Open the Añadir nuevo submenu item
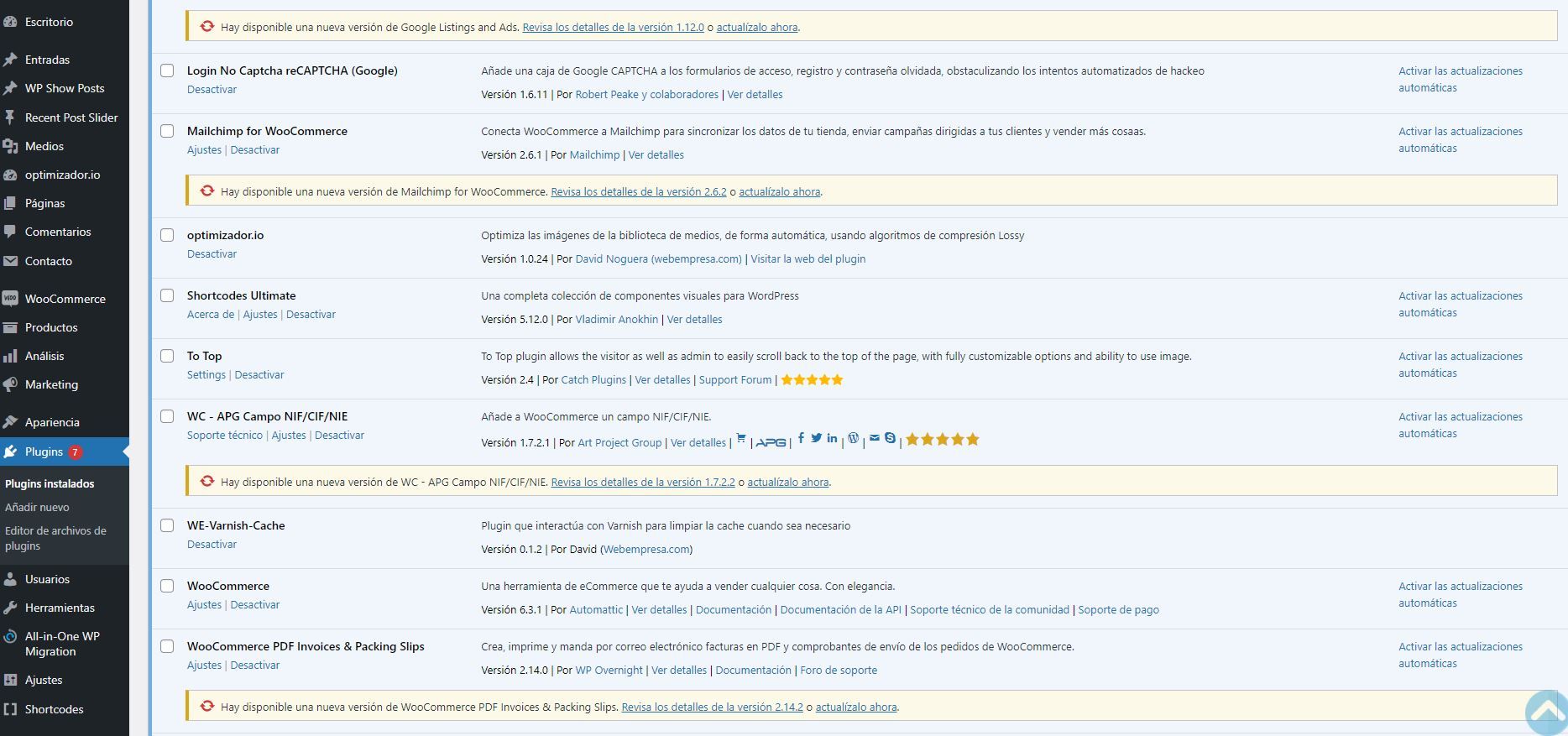1568x736 pixels. 37,507
